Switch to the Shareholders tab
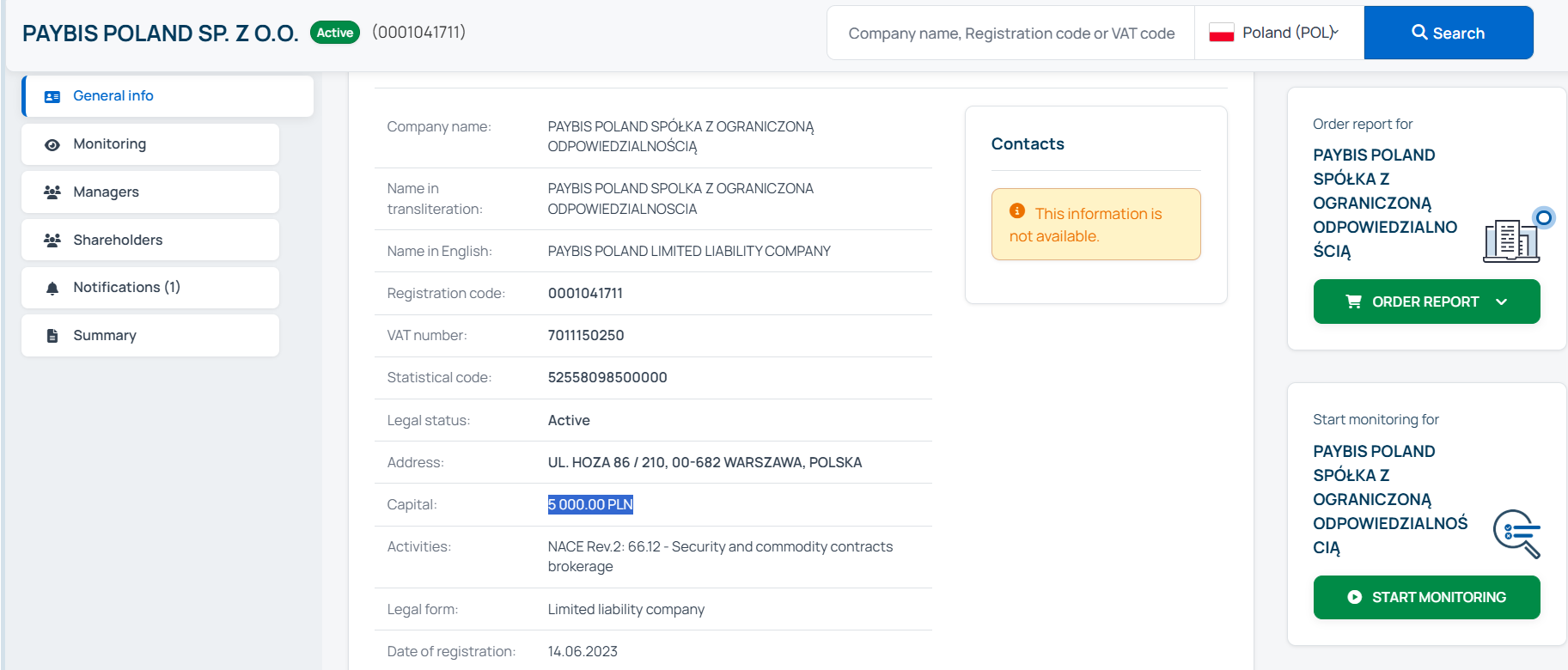 click(x=150, y=240)
